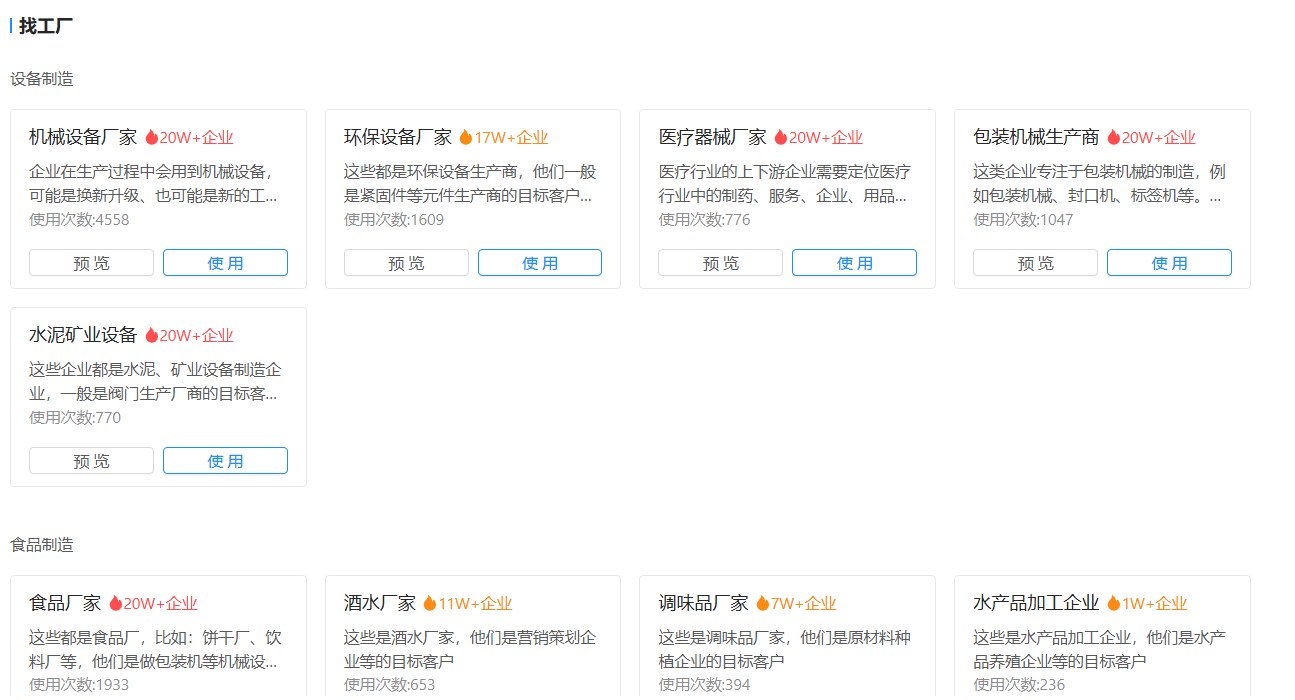Preview the 机械设备厂家 template
The image size is (1295, 700).
(x=91, y=263)
